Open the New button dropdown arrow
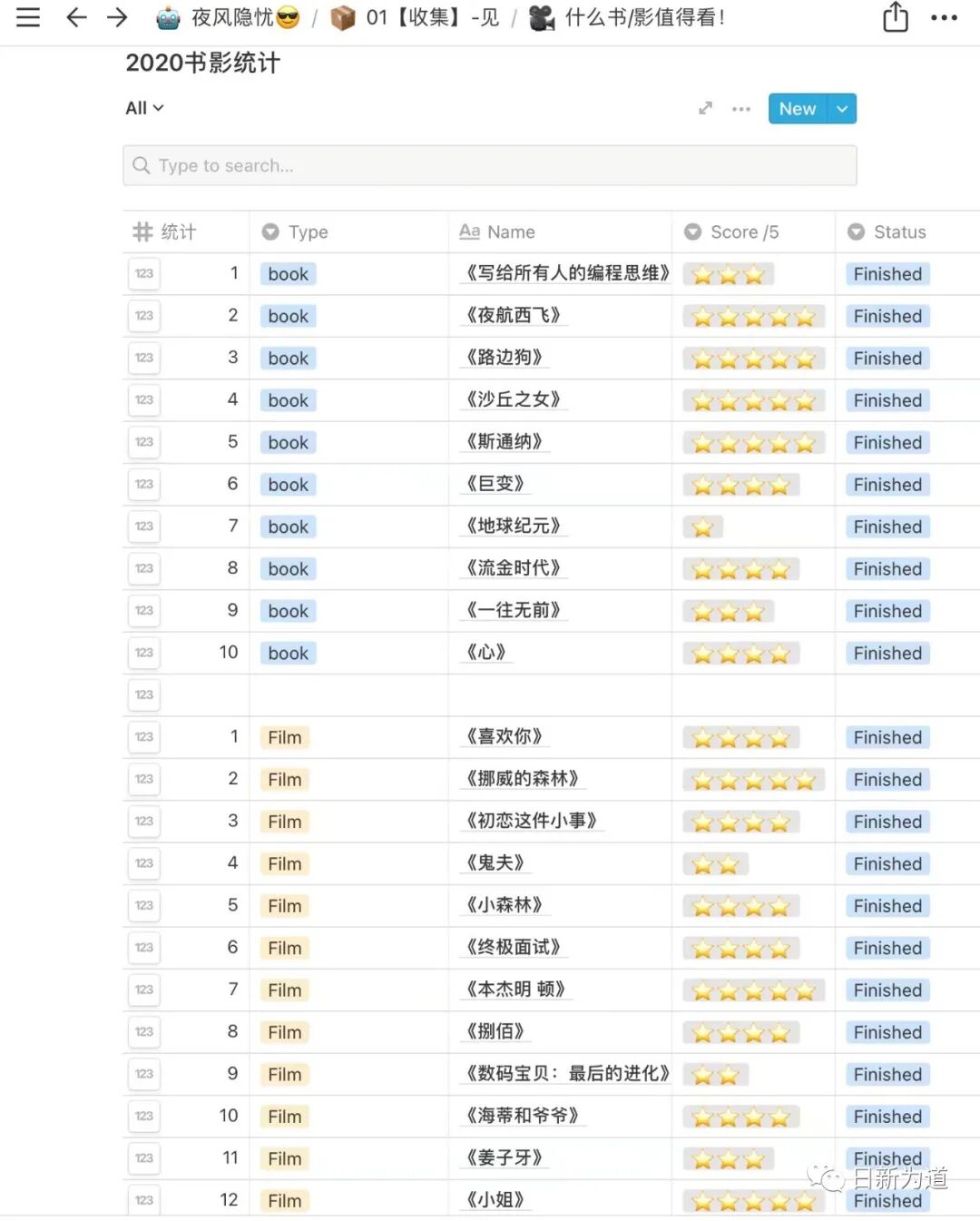Screen dimensions: 980x1221 coord(842,109)
